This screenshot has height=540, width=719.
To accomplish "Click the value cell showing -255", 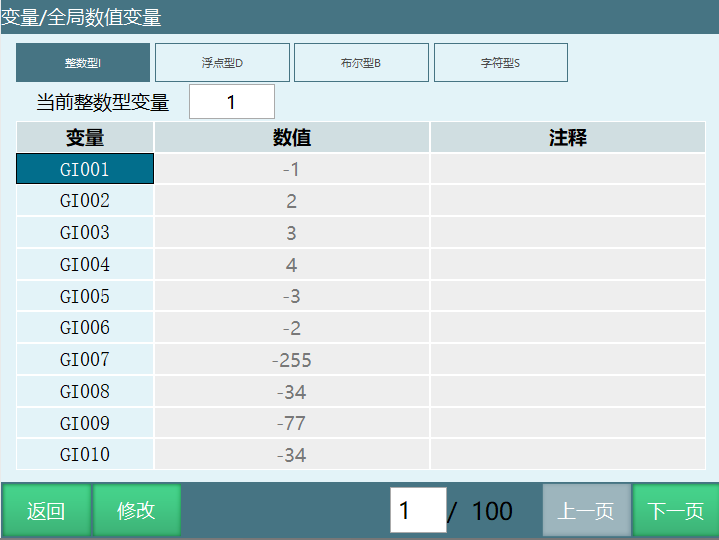I will pos(292,360).
